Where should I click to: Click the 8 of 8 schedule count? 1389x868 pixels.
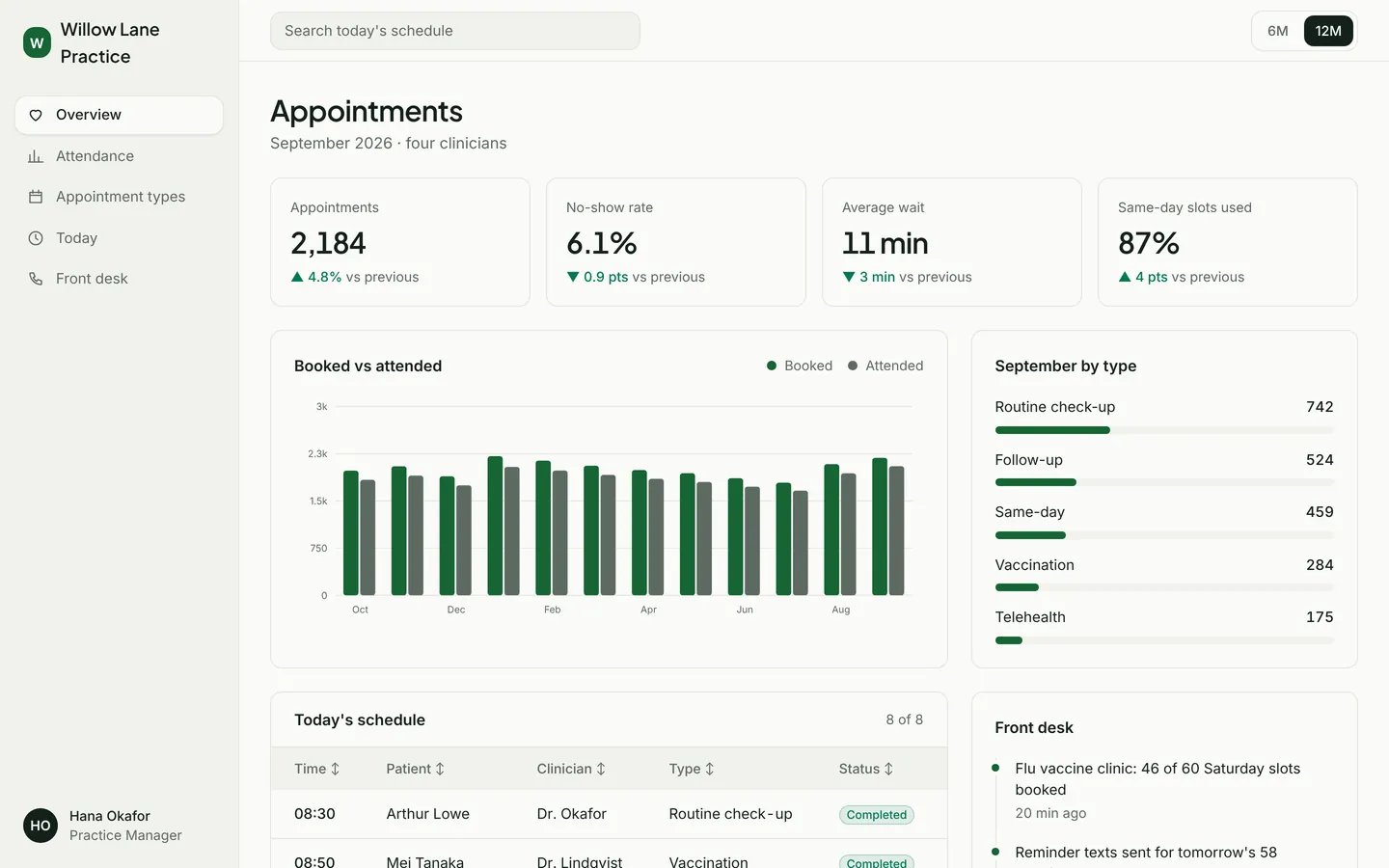tap(905, 719)
